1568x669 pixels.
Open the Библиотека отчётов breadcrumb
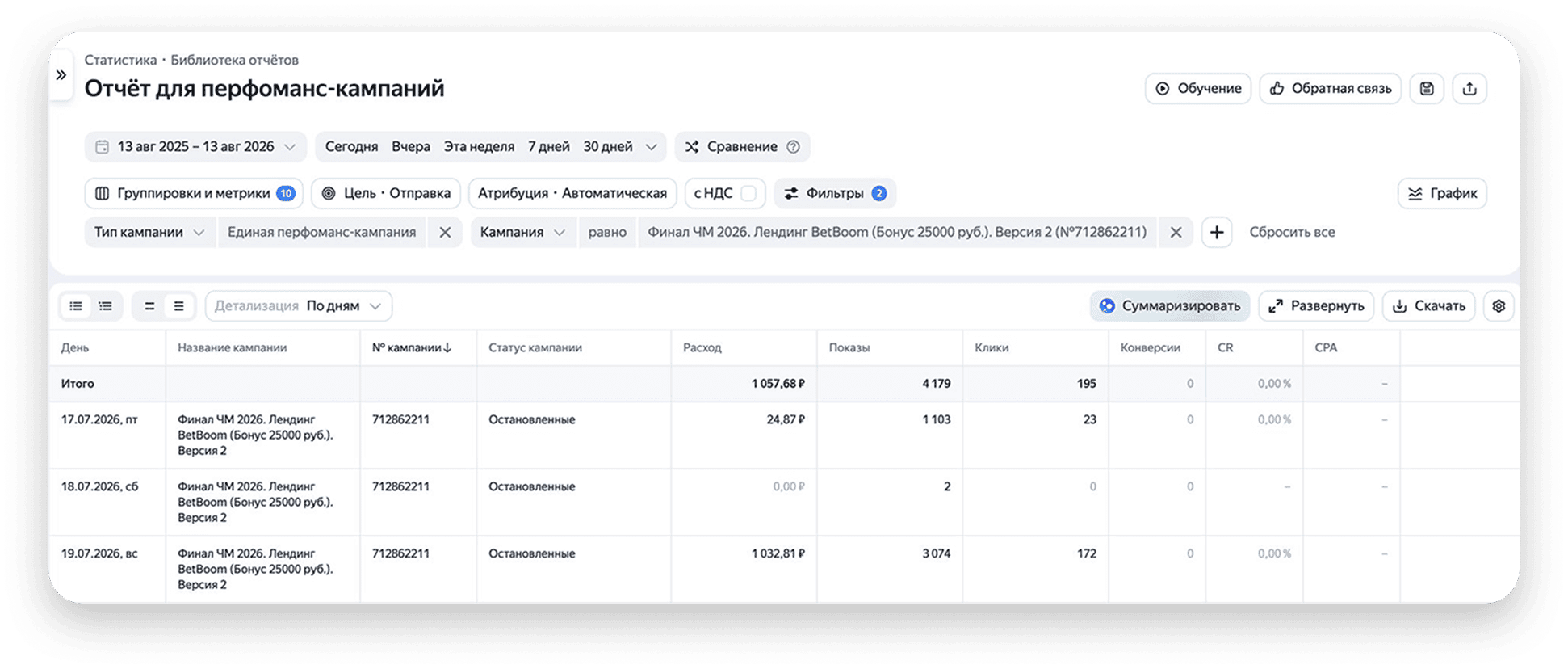tap(234, 61)
